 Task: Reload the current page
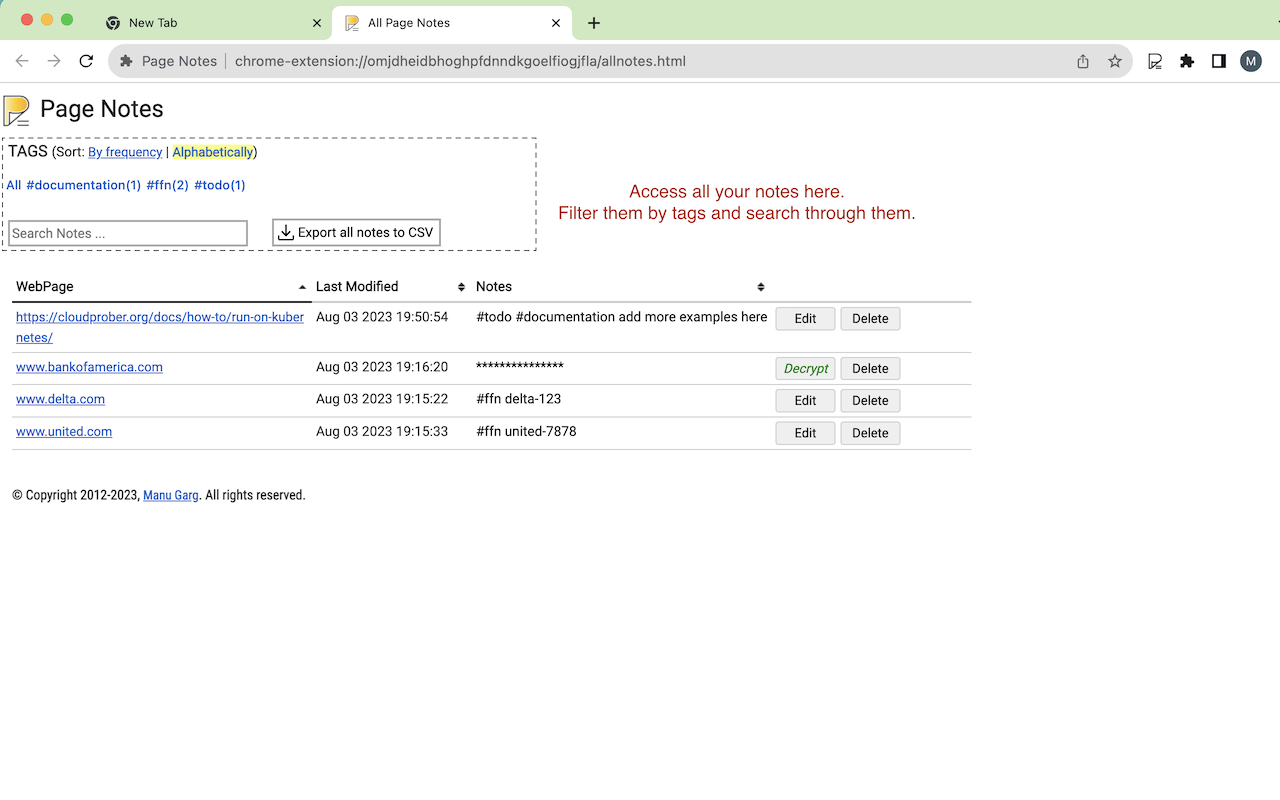coord(86,61)
